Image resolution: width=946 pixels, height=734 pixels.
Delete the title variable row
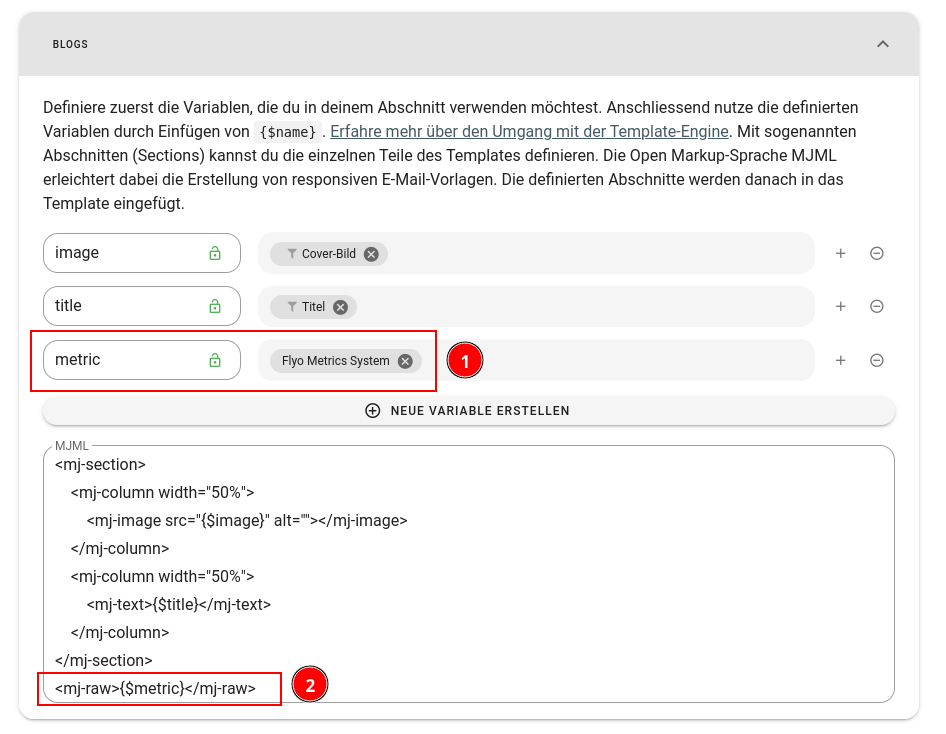point(876,307)
